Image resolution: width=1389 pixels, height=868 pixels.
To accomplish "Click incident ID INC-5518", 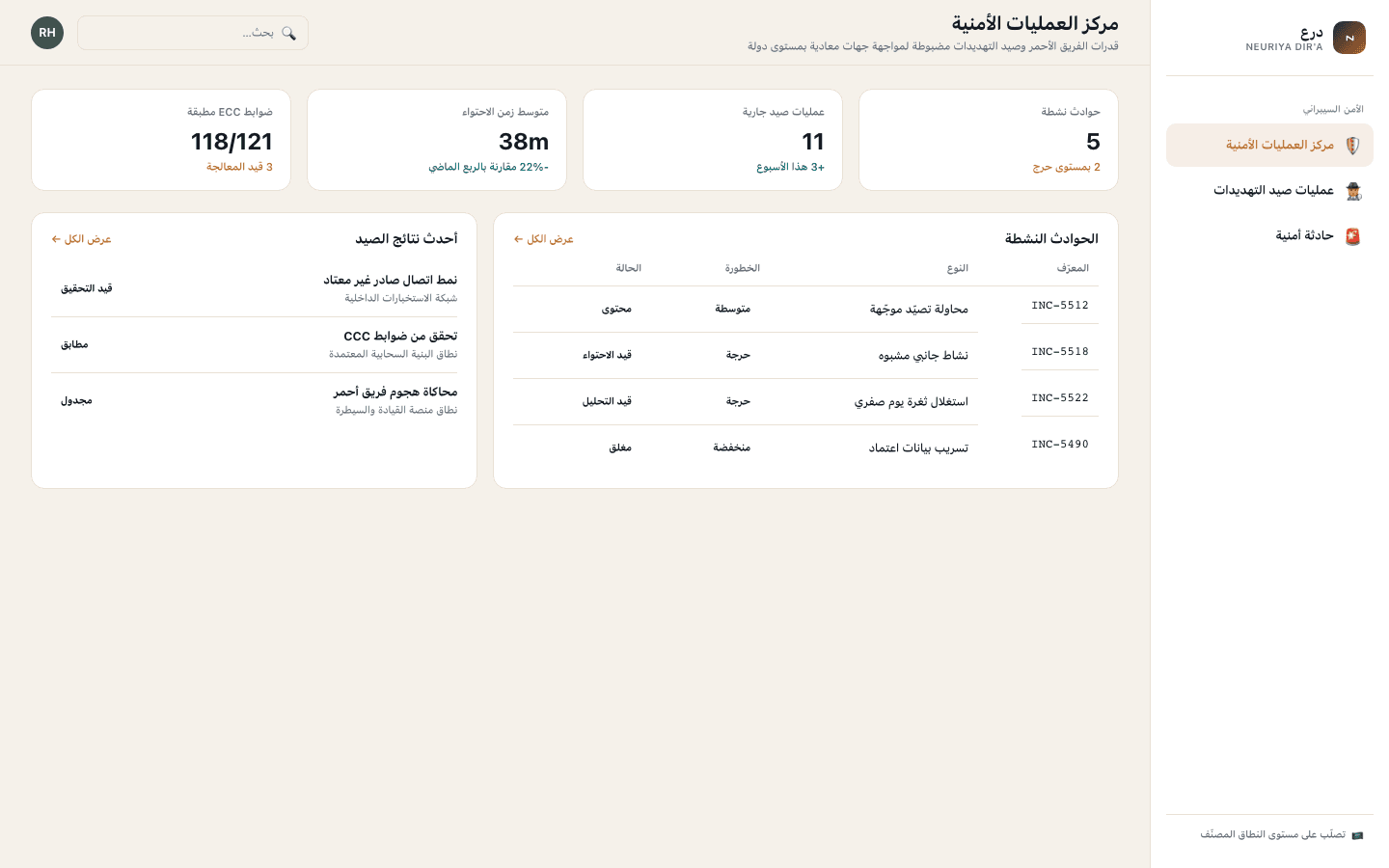I will click(x=1060, y=352).
